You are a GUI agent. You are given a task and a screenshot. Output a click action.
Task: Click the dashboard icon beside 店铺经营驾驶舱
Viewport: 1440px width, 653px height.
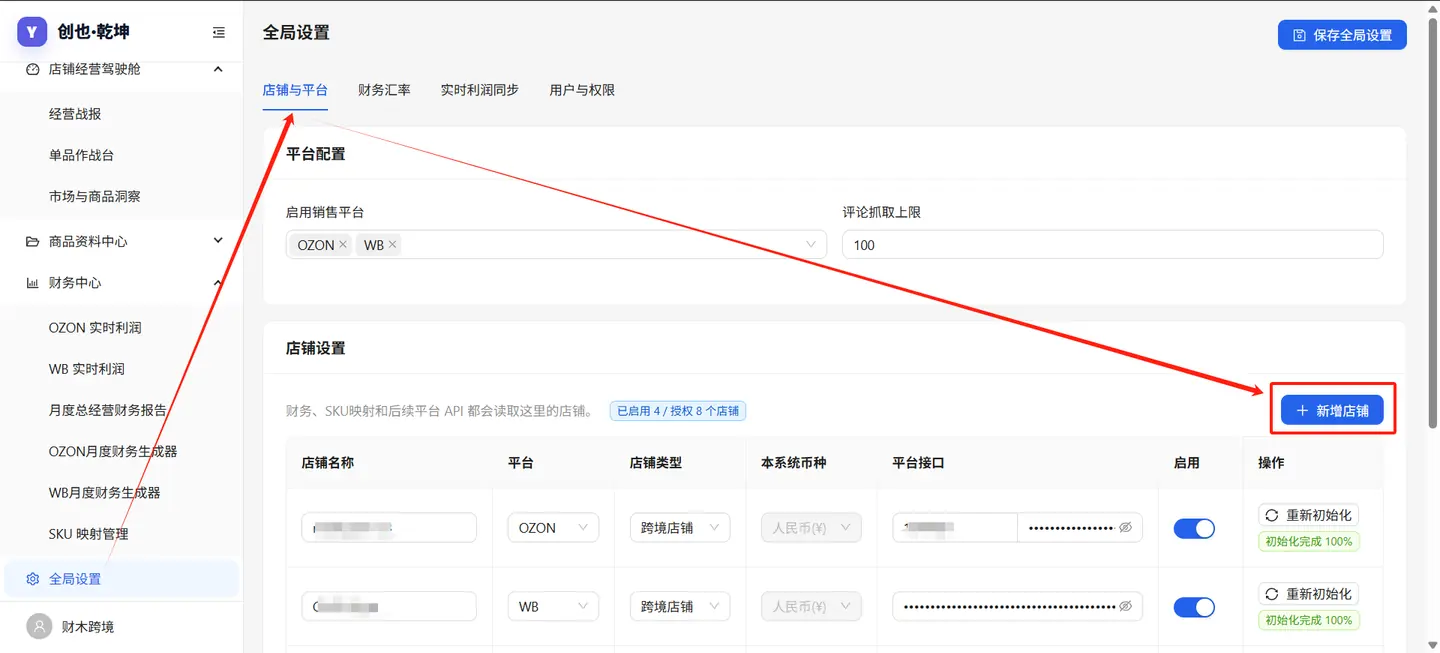[x=33, y=69]
